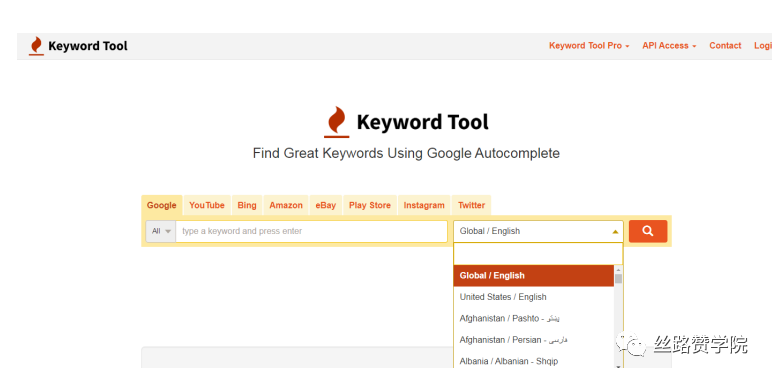Expand the API Access menu
Viewport: 772px width, 378px height.
click(669, 46)
